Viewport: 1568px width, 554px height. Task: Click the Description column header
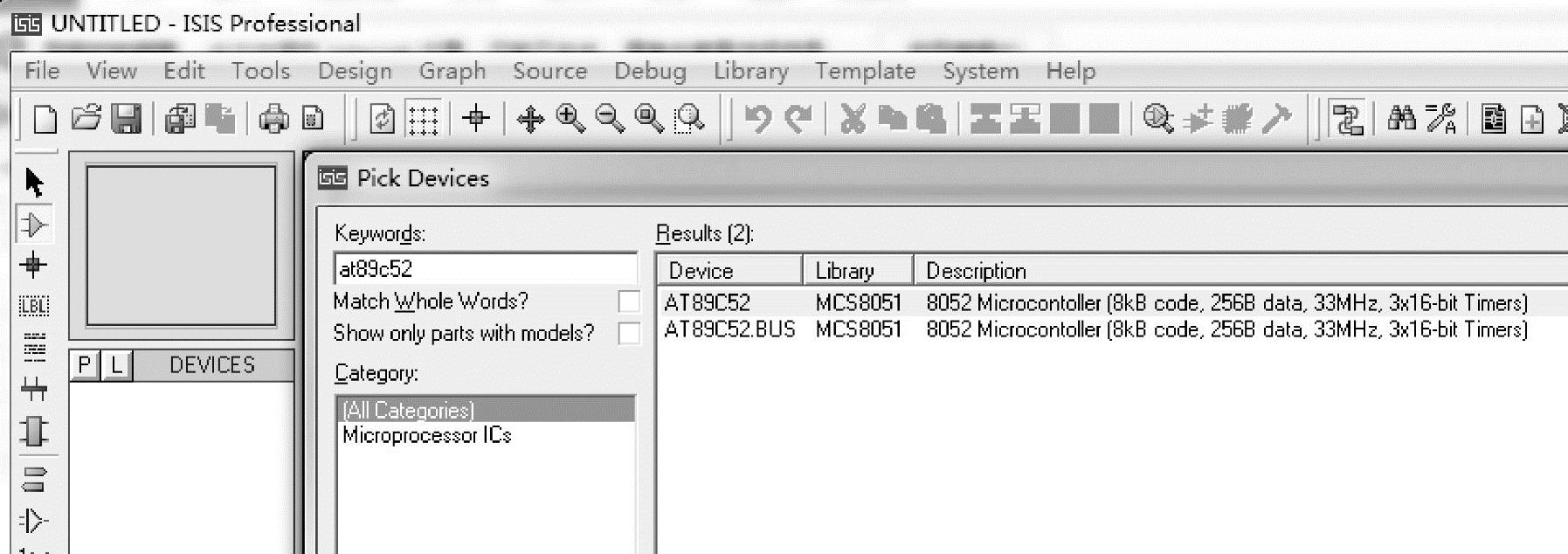[1240, 270]
